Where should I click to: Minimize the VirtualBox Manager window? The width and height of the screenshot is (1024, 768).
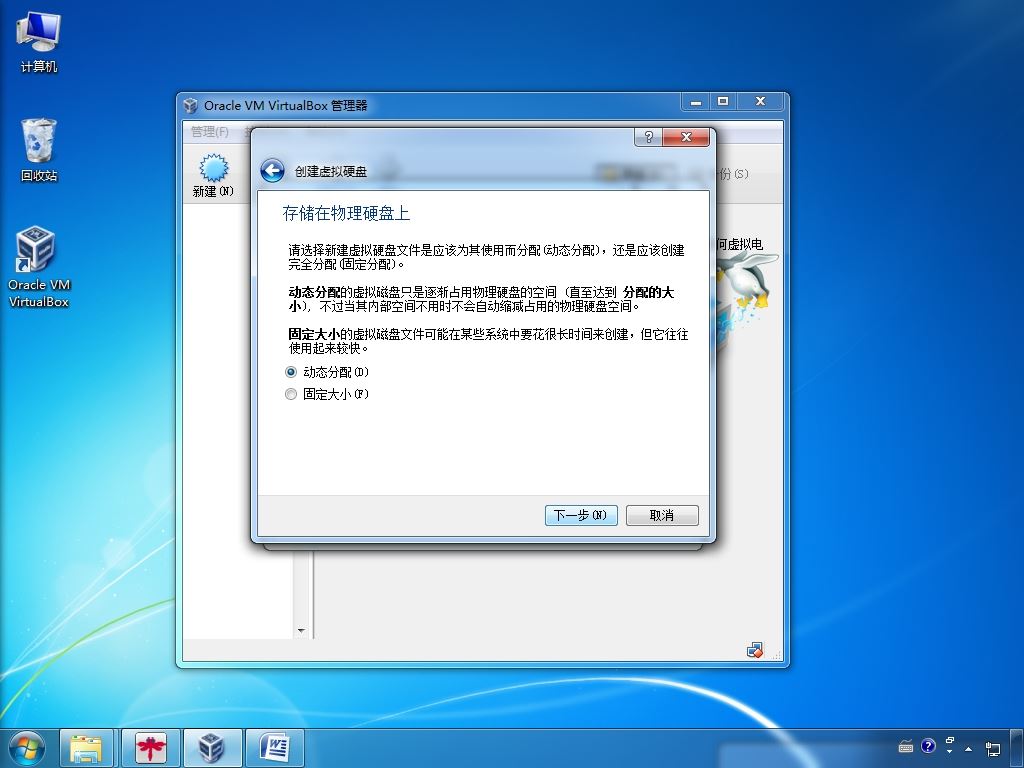tap(696, 102)
